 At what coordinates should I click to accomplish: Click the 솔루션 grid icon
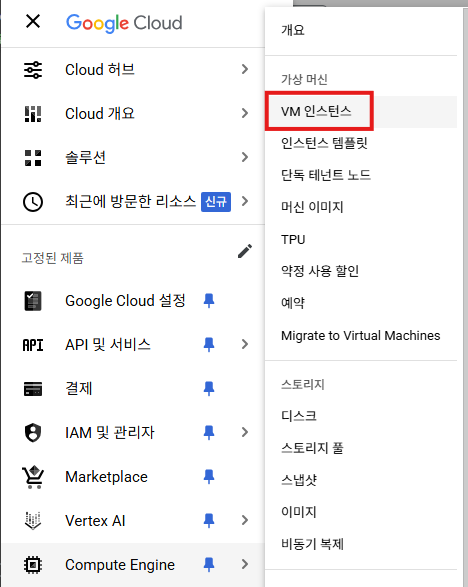pyautogui.click(x=33, y=158)
